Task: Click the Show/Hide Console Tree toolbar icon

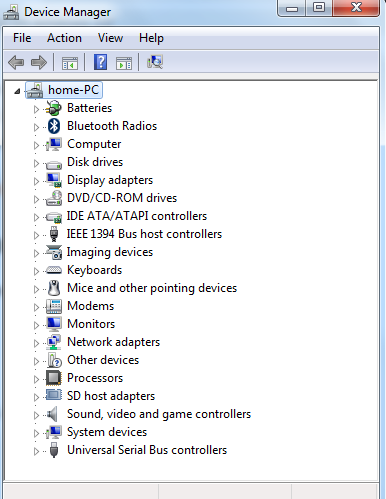Action: coord(70,63)
